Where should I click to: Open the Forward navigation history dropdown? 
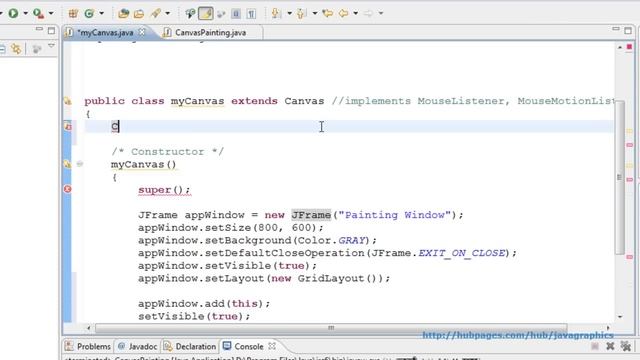pos(381,13)
